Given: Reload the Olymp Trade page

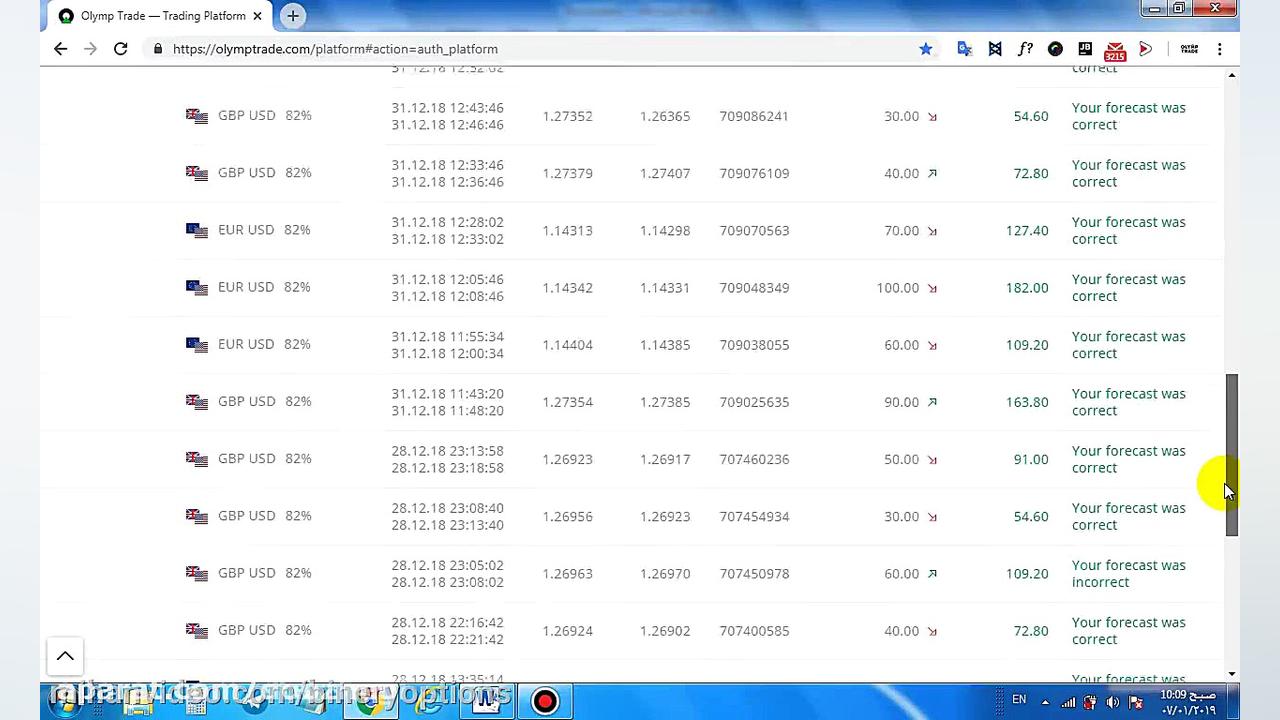Looking at the screenshot, I should point(120,49).
